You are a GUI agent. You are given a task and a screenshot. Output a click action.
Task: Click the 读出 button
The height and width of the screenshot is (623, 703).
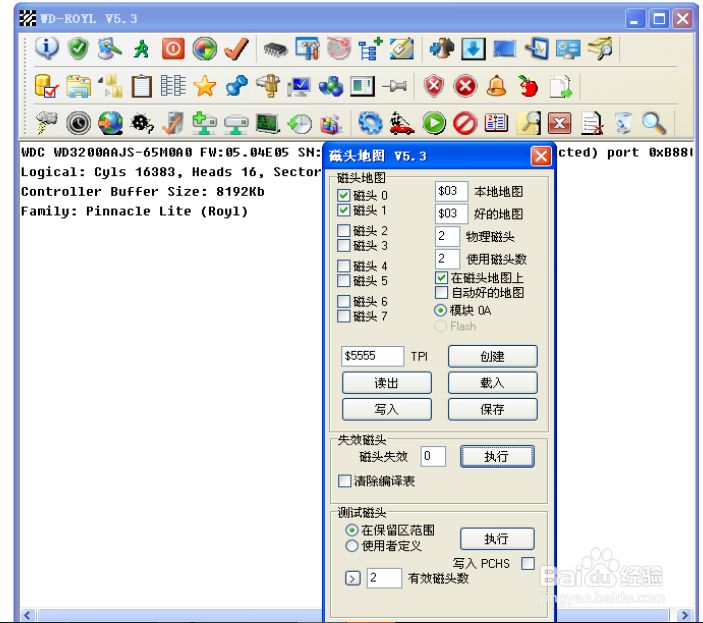pyautogui.click(x=386, y=383)
